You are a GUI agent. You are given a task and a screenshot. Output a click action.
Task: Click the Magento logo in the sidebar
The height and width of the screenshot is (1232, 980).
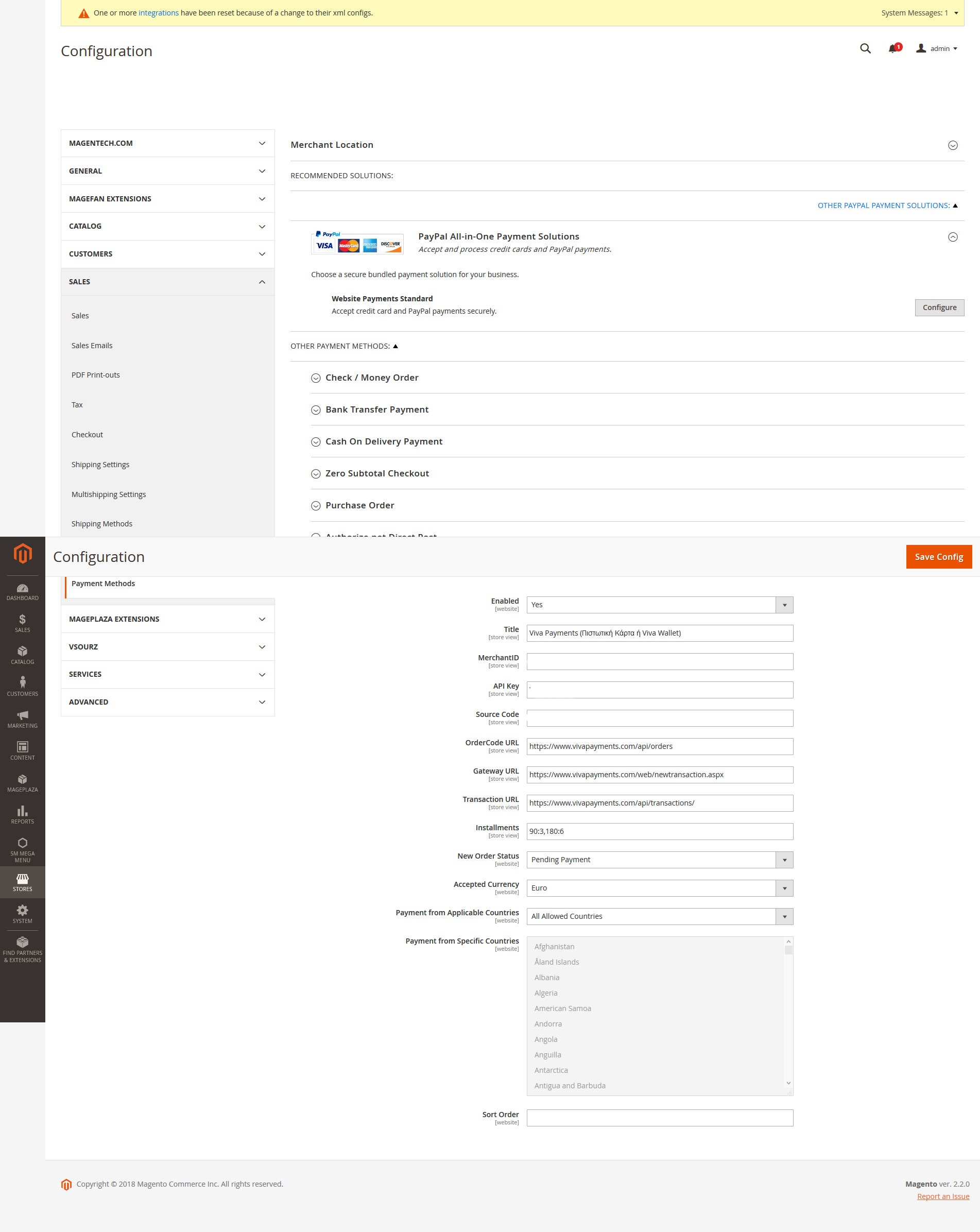[x=22, y=554]
